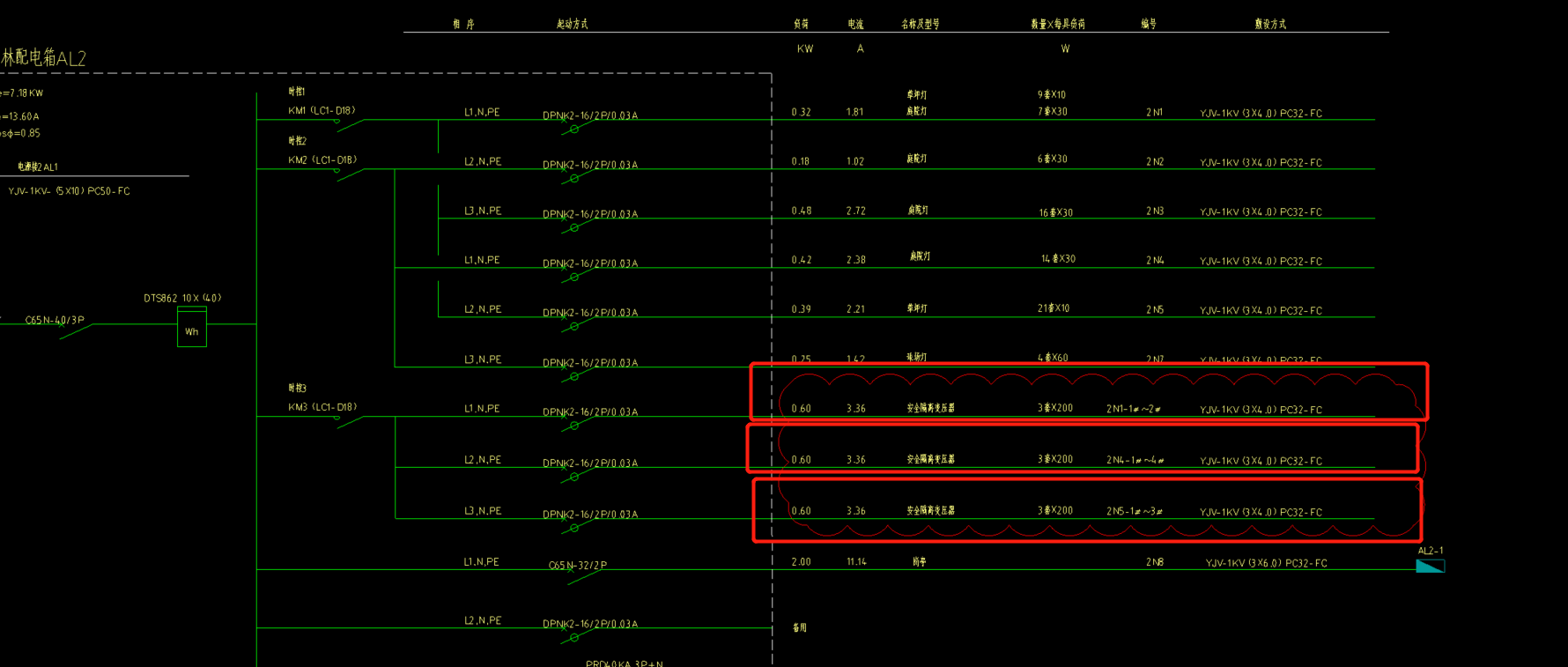The image size is (1568, 667).
Task: Click the 2N8 circuit number
Action: 1155,562
